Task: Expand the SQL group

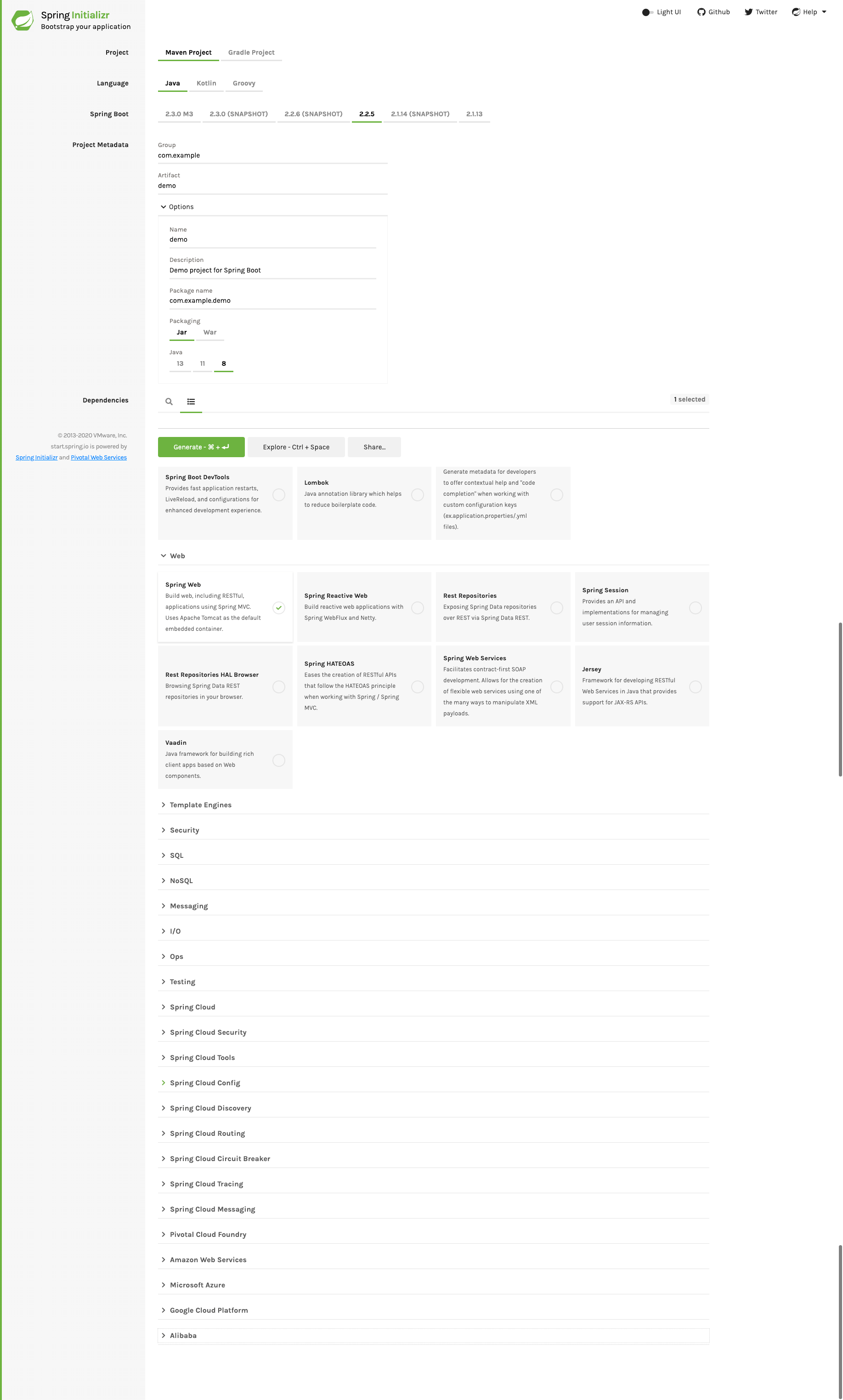Action: click(x=433, y=856)
